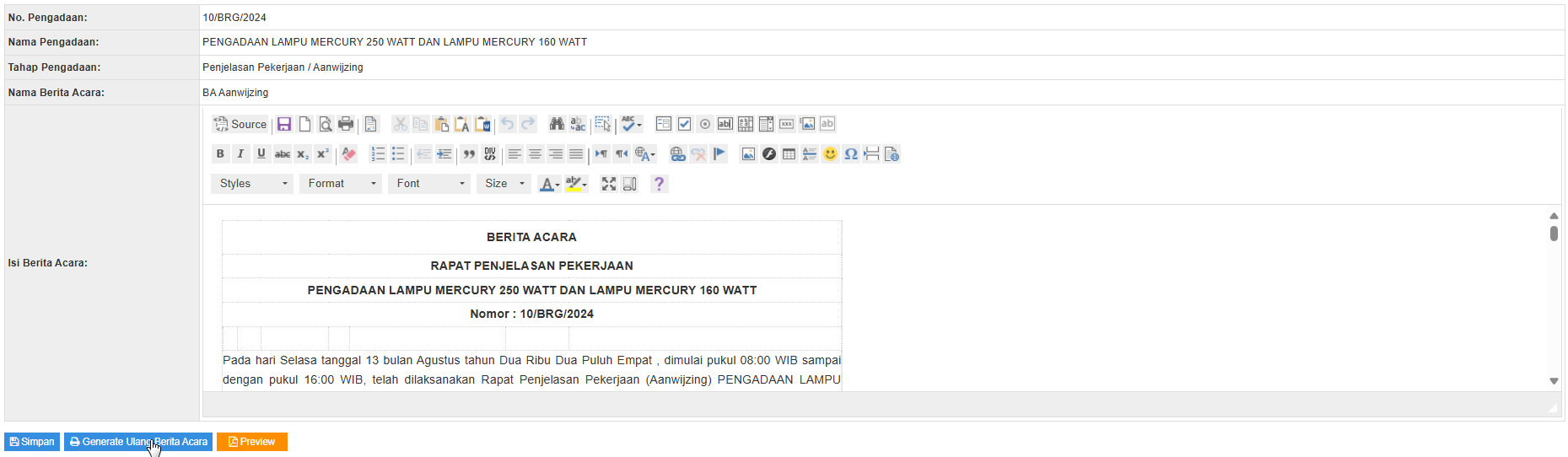This screenshot has width=1568, height=457.
Task: Click the Anchor flag icon
Action: pos(719,153)
